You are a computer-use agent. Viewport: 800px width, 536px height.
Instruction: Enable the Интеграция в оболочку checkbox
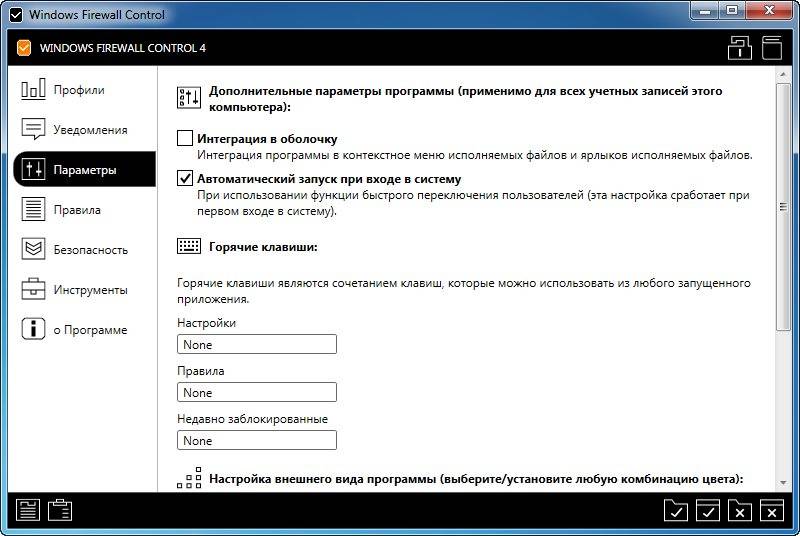185,138
